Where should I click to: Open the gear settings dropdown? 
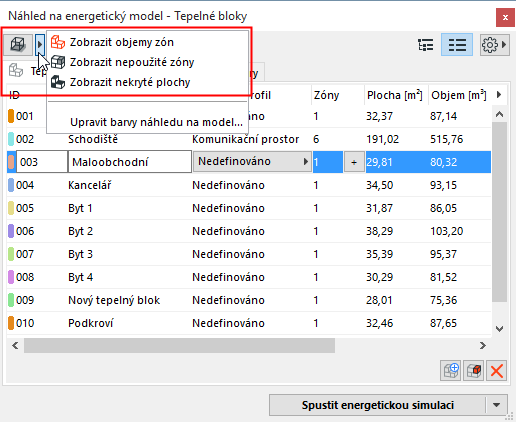495,45
